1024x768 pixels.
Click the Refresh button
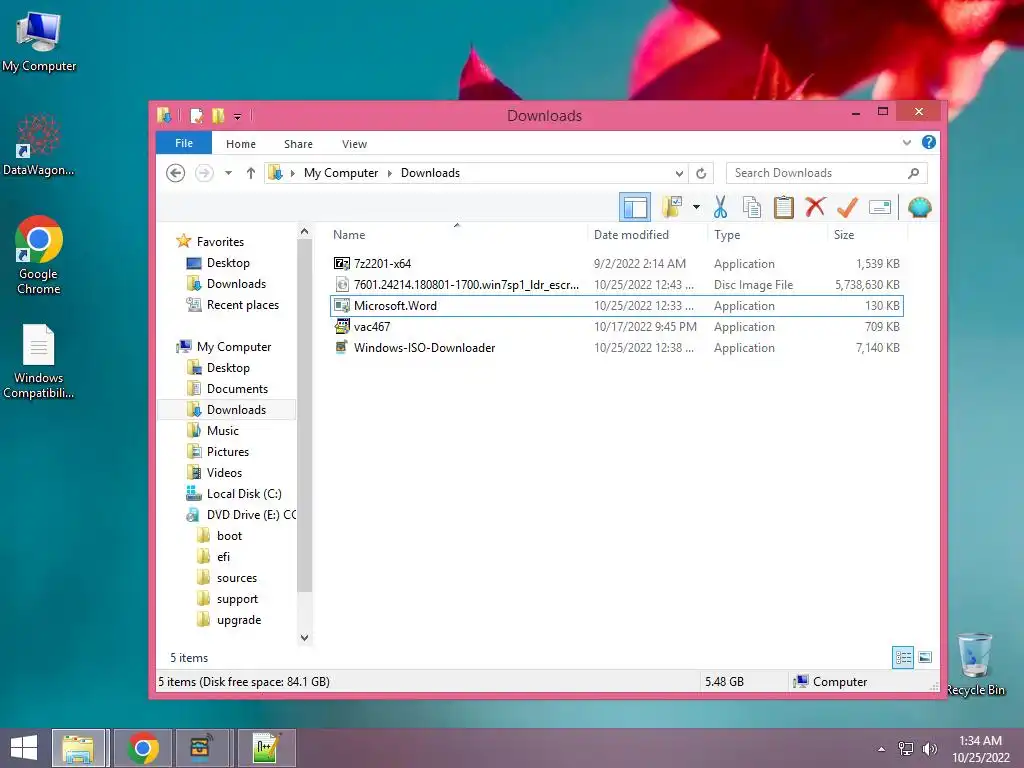701,174
